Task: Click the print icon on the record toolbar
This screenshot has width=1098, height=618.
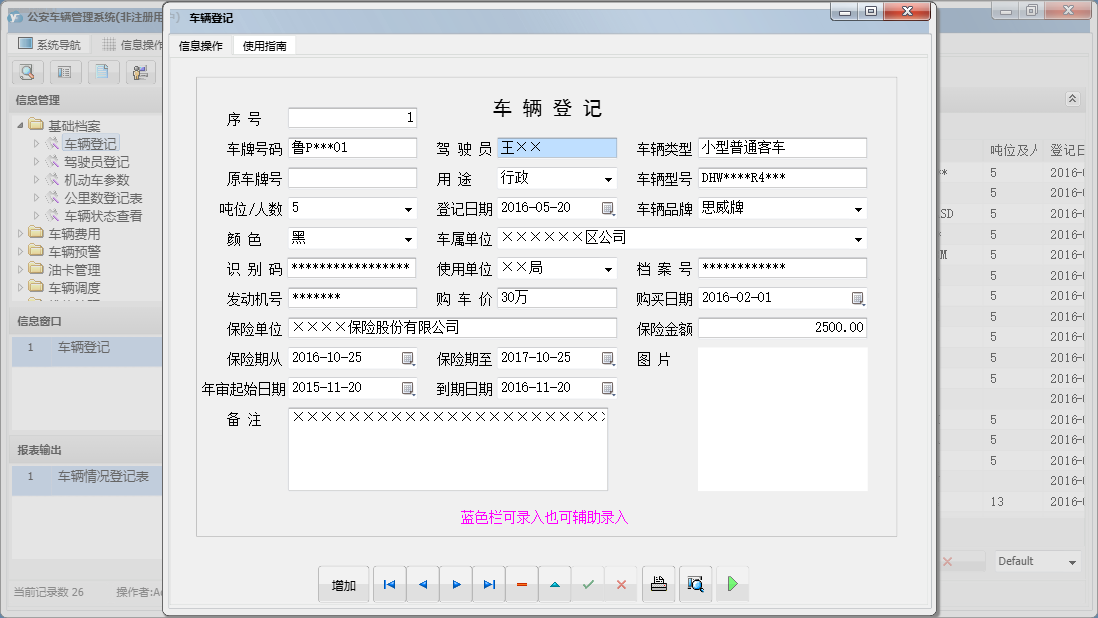Action: (658, 583)
